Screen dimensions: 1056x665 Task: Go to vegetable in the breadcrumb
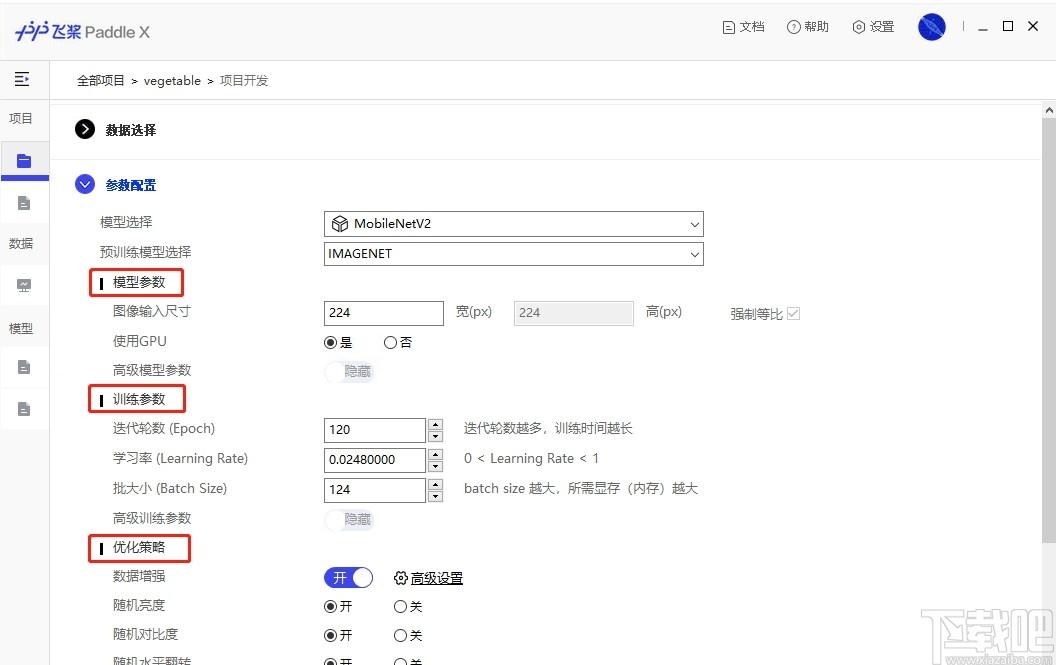point(172,81)
